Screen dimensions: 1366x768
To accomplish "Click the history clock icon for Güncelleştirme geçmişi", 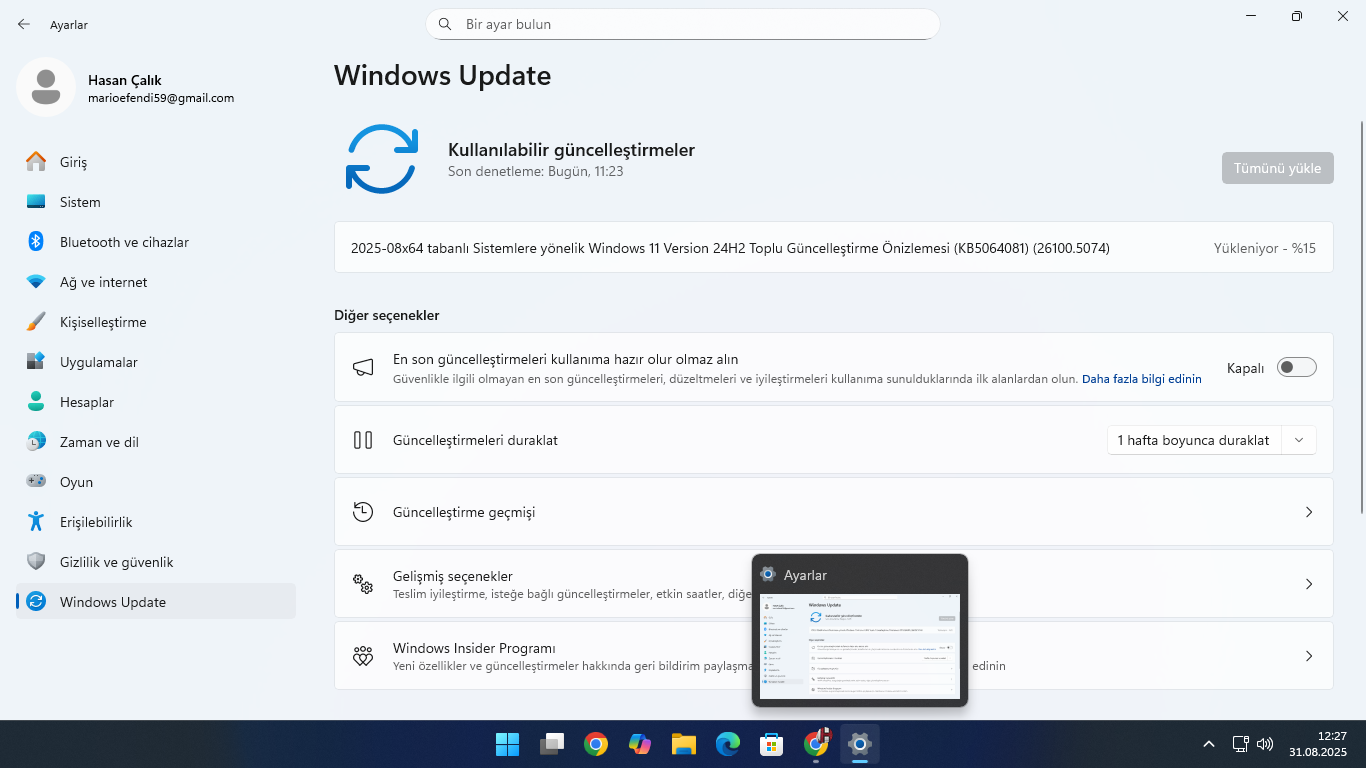I will 363,512.
